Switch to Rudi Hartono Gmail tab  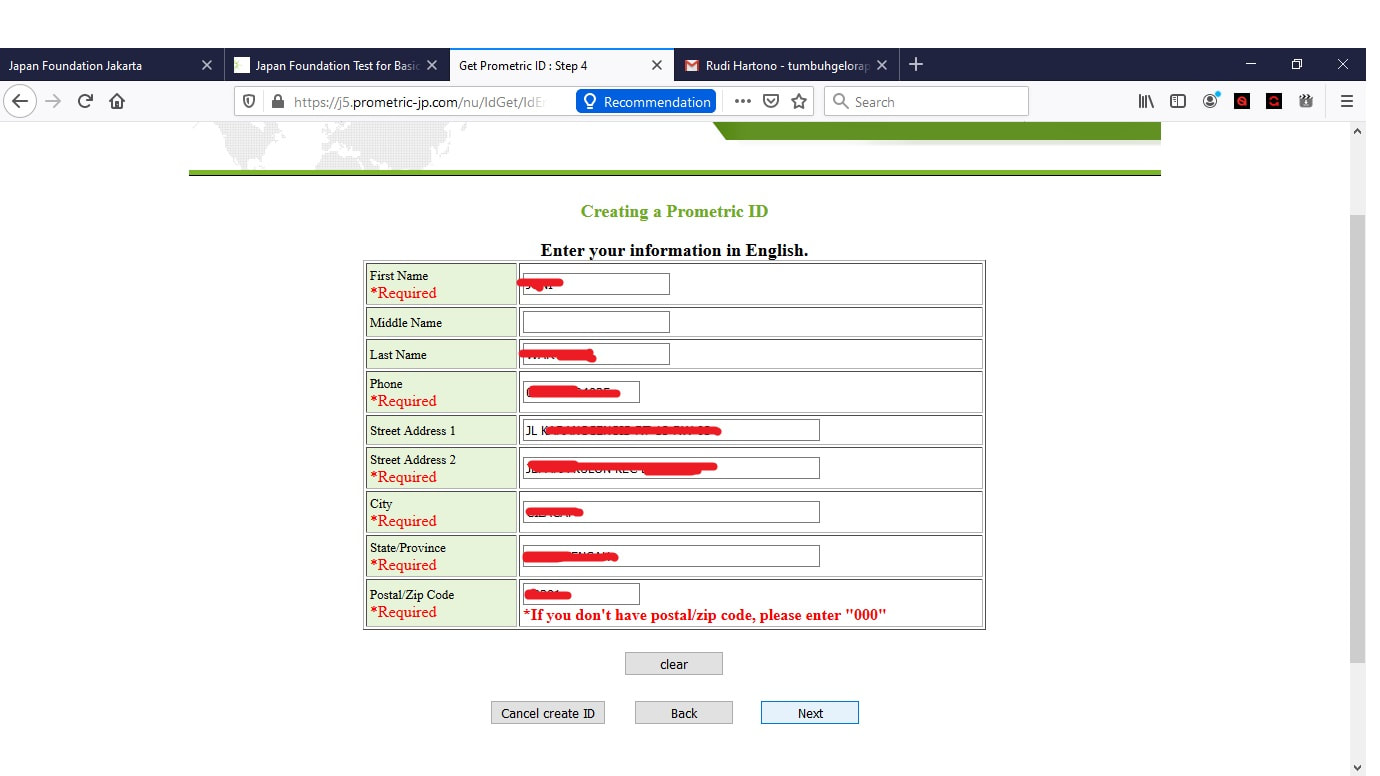pyautogui.click(x=785, y=65)
